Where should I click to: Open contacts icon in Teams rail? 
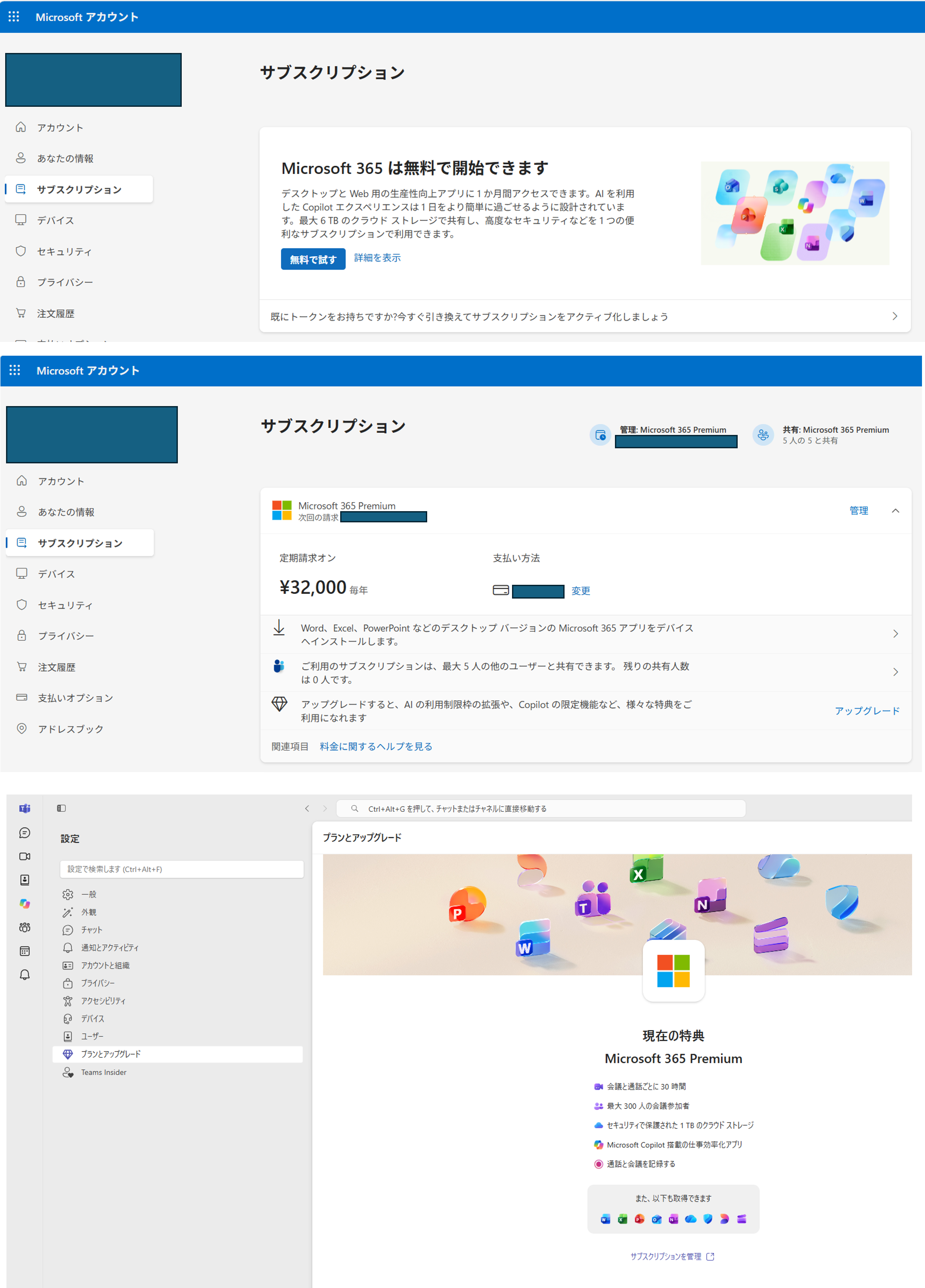25,880
